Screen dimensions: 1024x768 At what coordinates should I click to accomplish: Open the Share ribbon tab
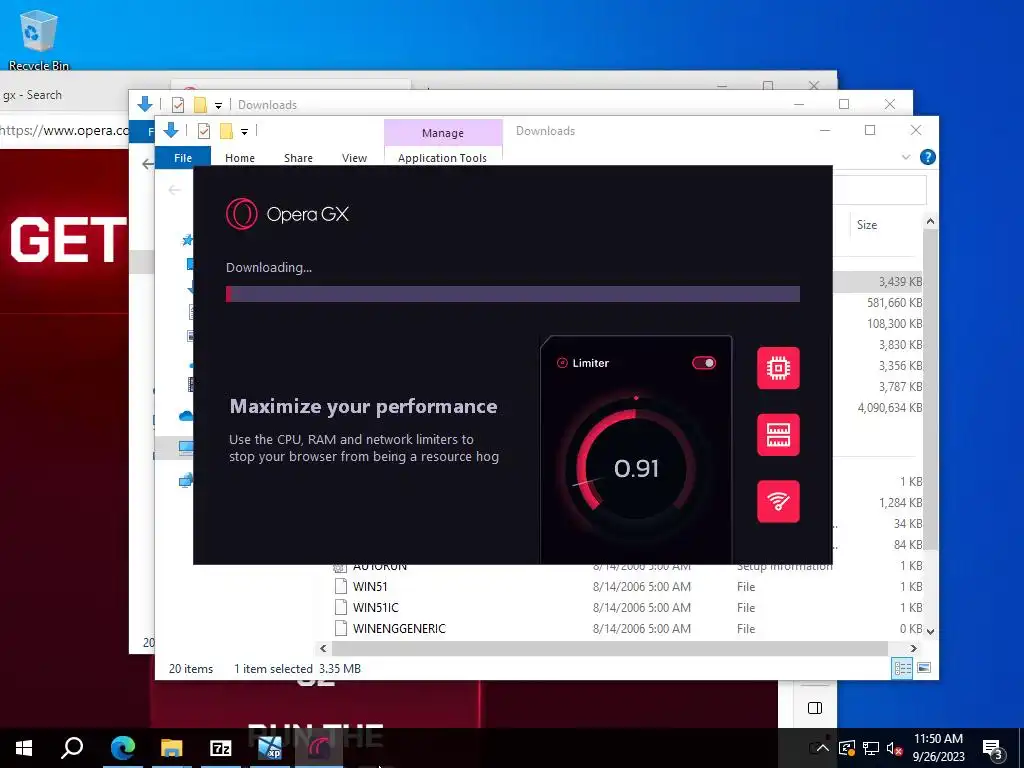[298, 157]
